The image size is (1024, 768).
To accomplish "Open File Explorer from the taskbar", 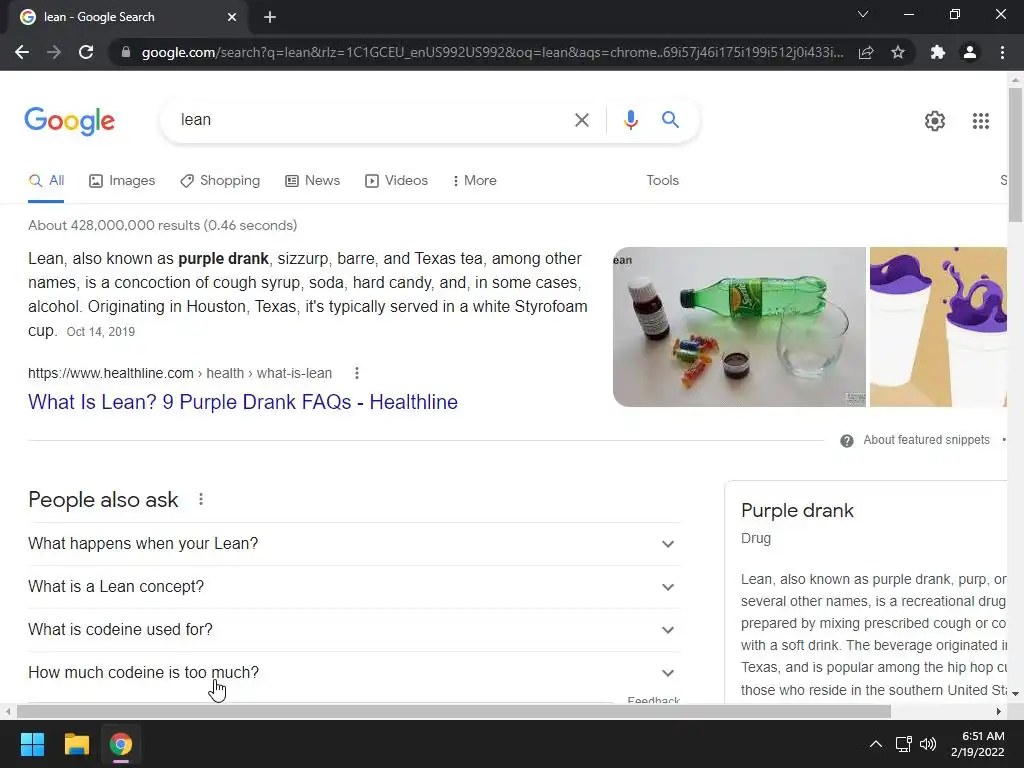I will coord(76,744).
